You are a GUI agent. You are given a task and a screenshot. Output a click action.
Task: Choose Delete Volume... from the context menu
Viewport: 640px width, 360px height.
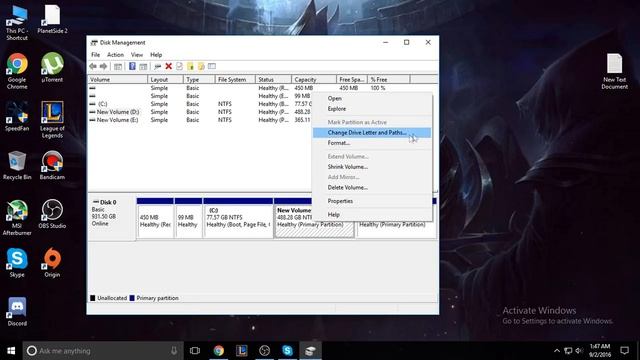pos(371,187)
